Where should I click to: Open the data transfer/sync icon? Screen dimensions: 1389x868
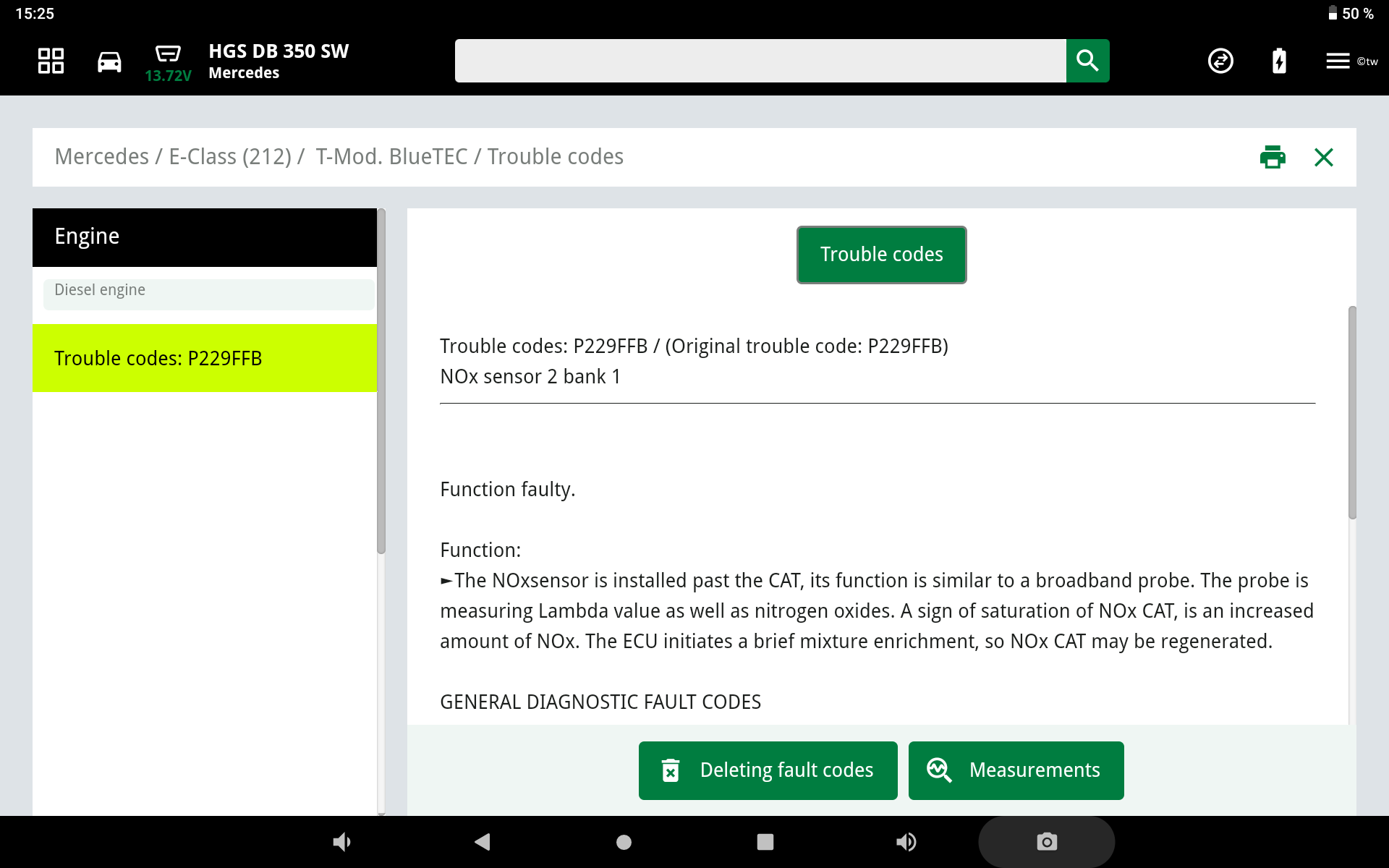coord(1220,61)
